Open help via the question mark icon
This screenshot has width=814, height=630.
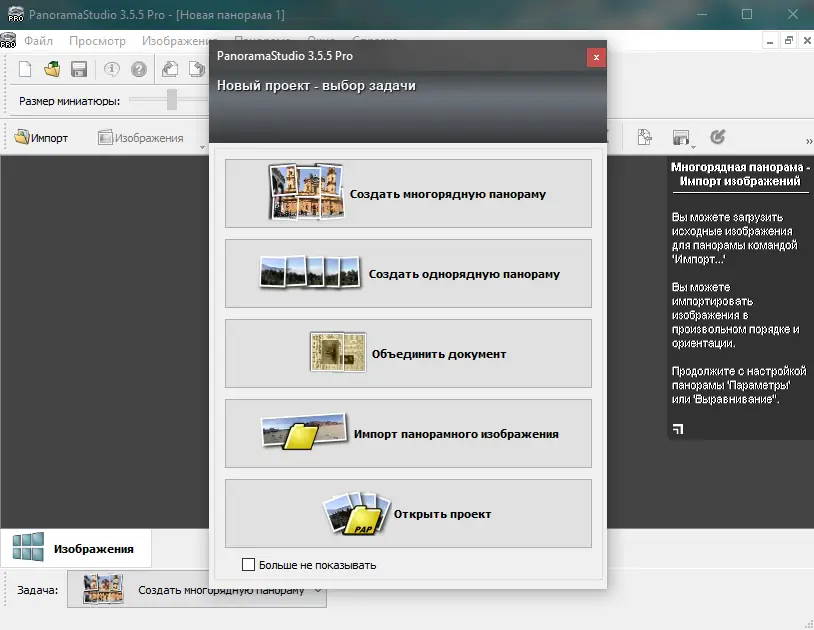tap(139, 69)
